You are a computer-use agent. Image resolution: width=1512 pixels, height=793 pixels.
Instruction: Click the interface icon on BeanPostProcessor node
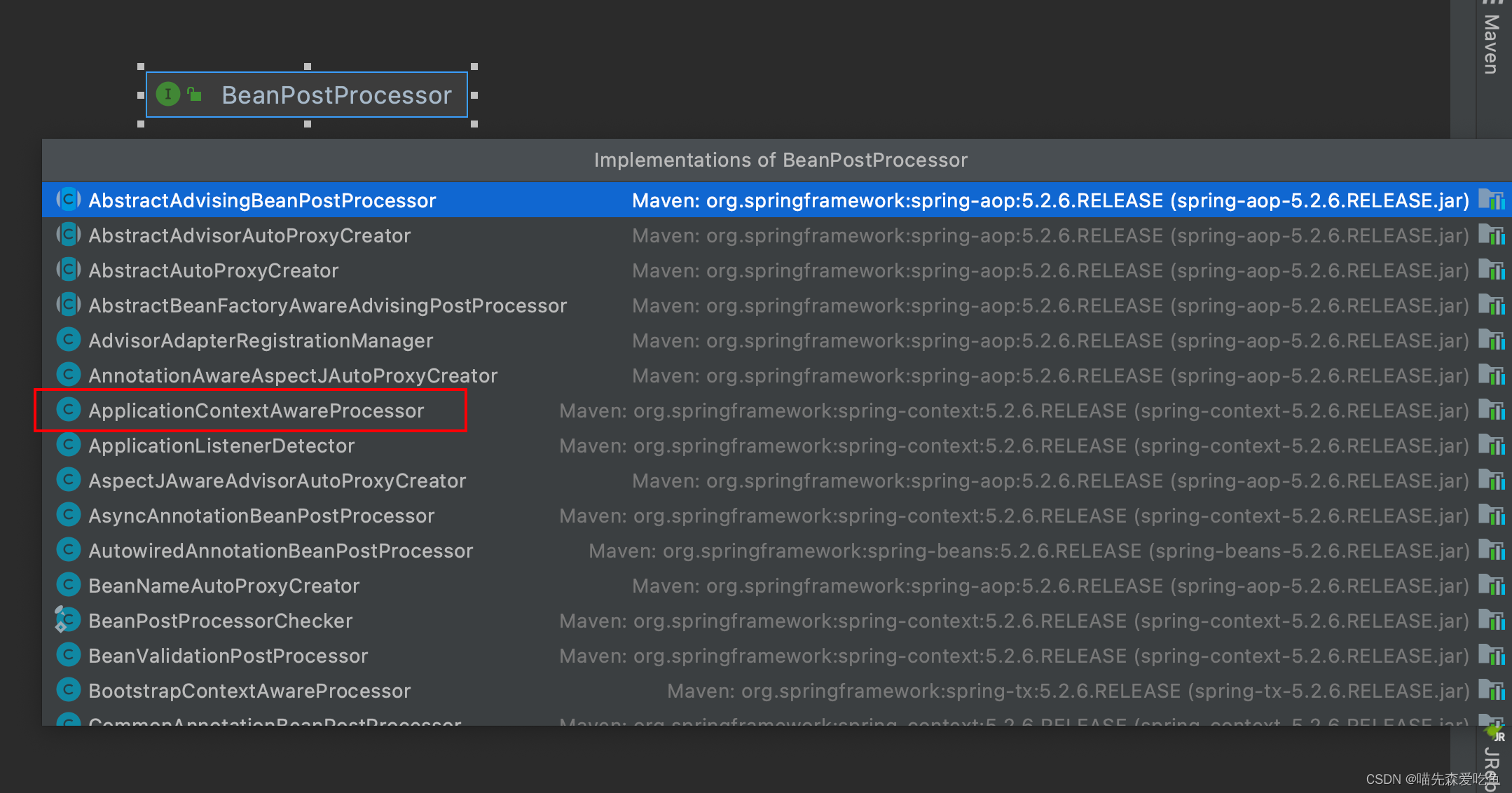168,95
